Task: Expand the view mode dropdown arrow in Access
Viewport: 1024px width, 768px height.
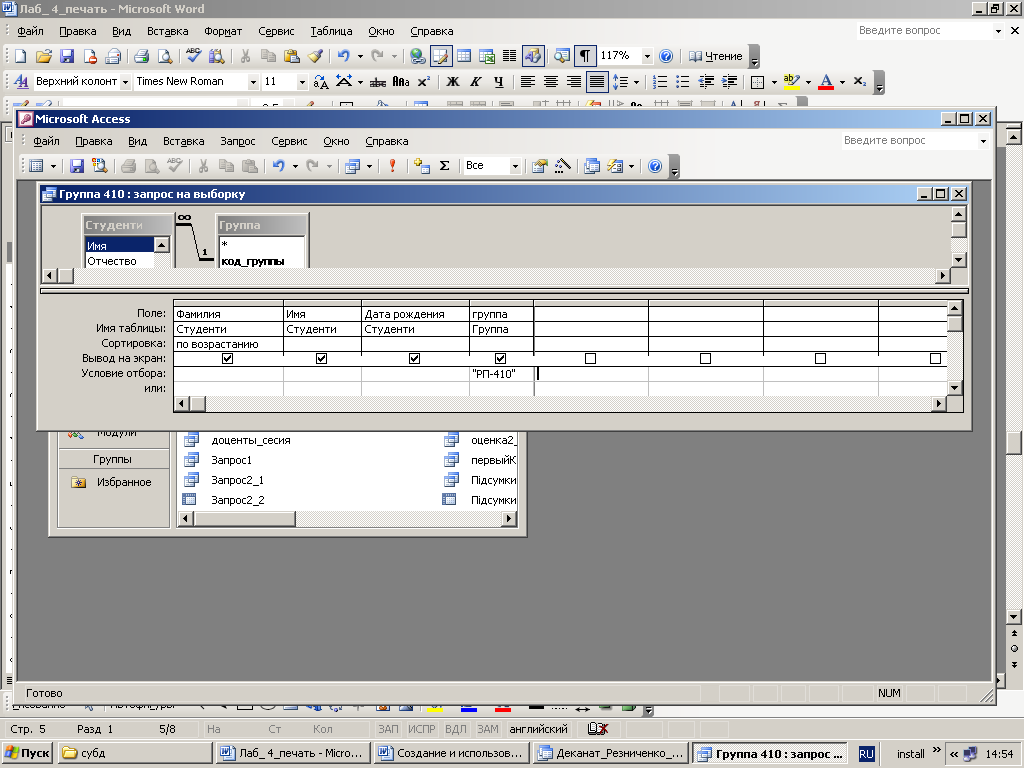Action: 53,166
